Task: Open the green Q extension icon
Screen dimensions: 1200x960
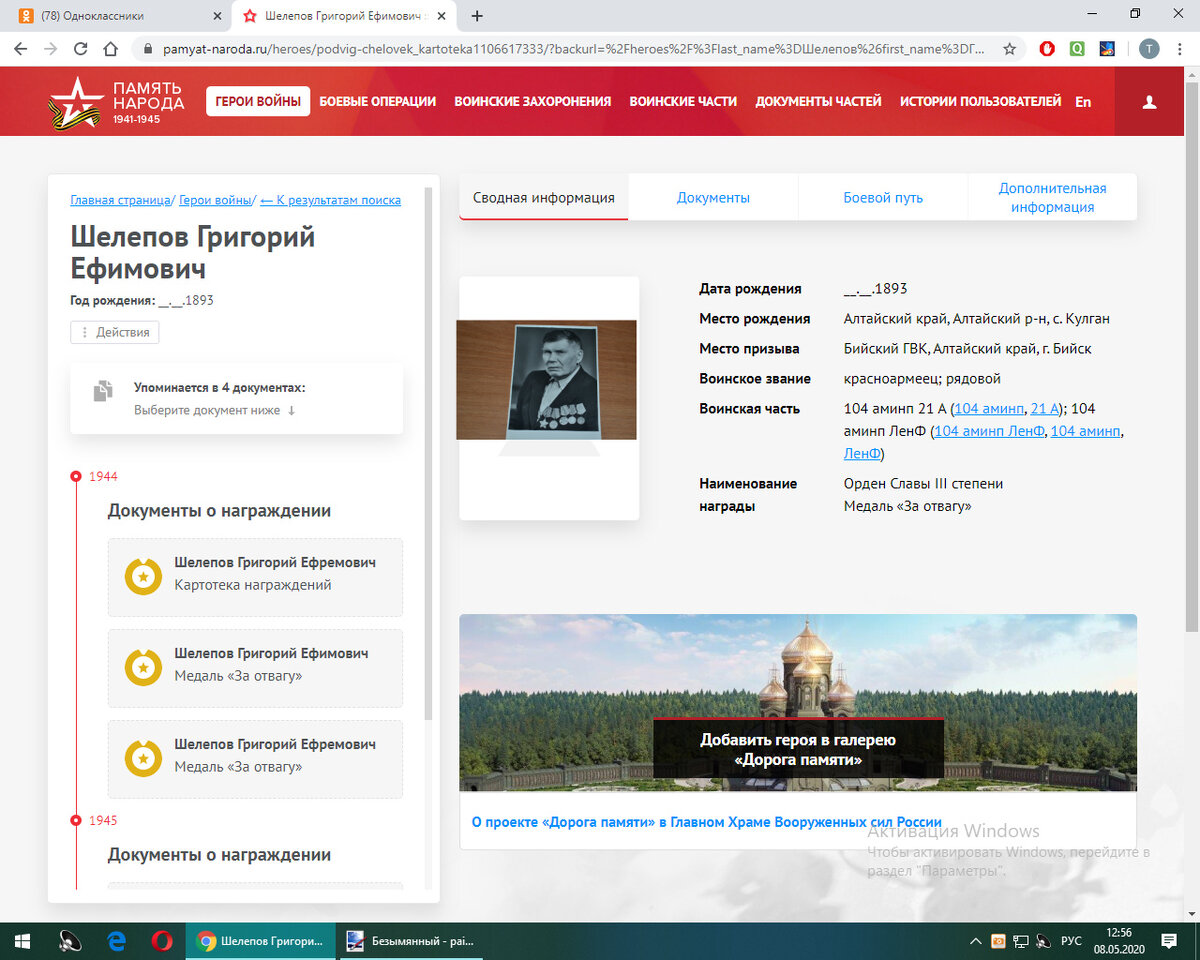Action: tap(1076, 47)
